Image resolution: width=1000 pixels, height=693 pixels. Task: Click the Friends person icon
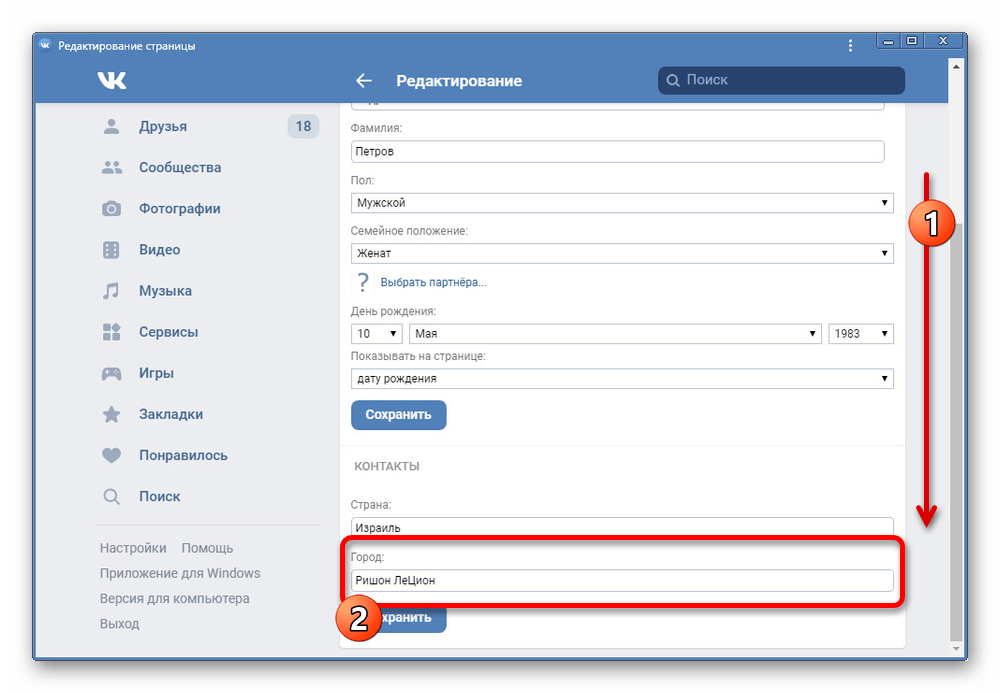[112, 126]
